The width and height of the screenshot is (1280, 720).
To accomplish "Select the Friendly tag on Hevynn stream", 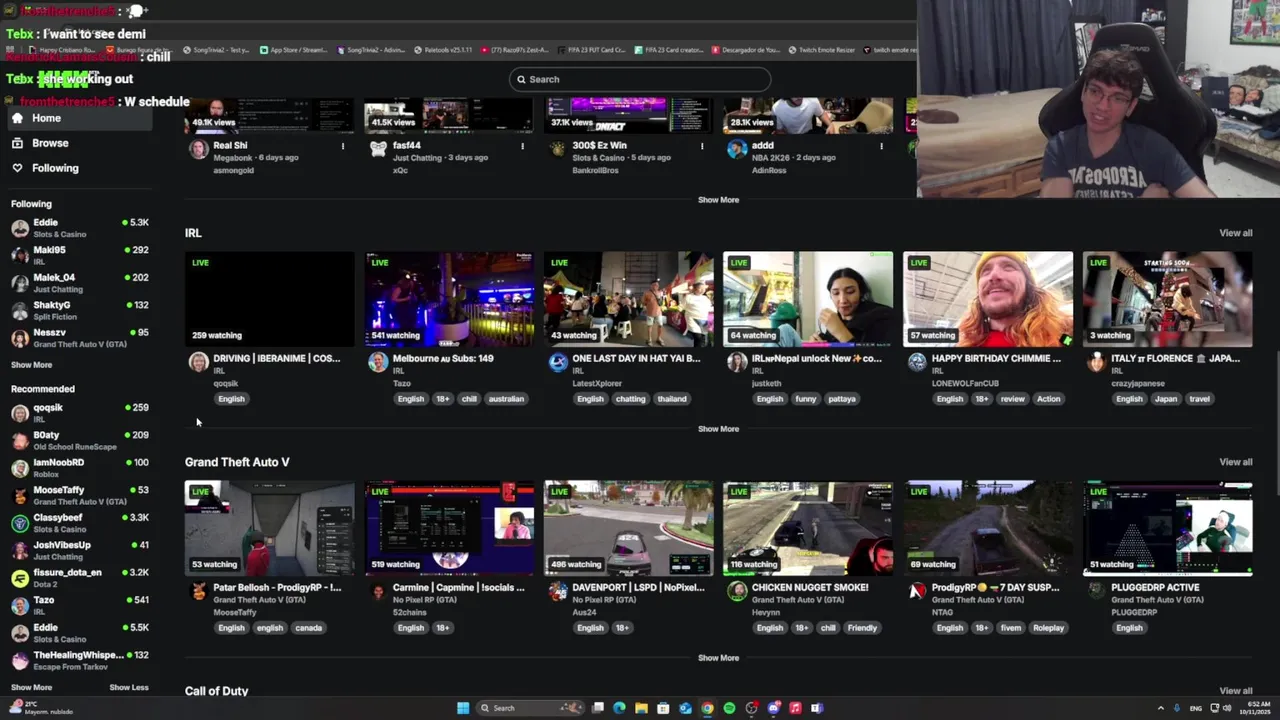I will pyautogui.click(x=862, y=628).
